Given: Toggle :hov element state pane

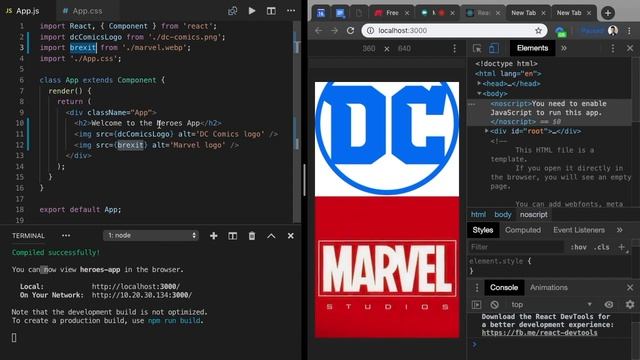Looking at the screenshot, I should (578, 247).
